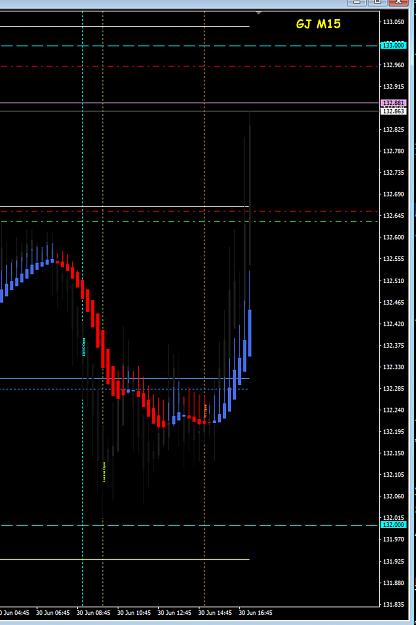Click the 132.915 price scale value
The image size is (416, 625).
click(x=393, y=86)
